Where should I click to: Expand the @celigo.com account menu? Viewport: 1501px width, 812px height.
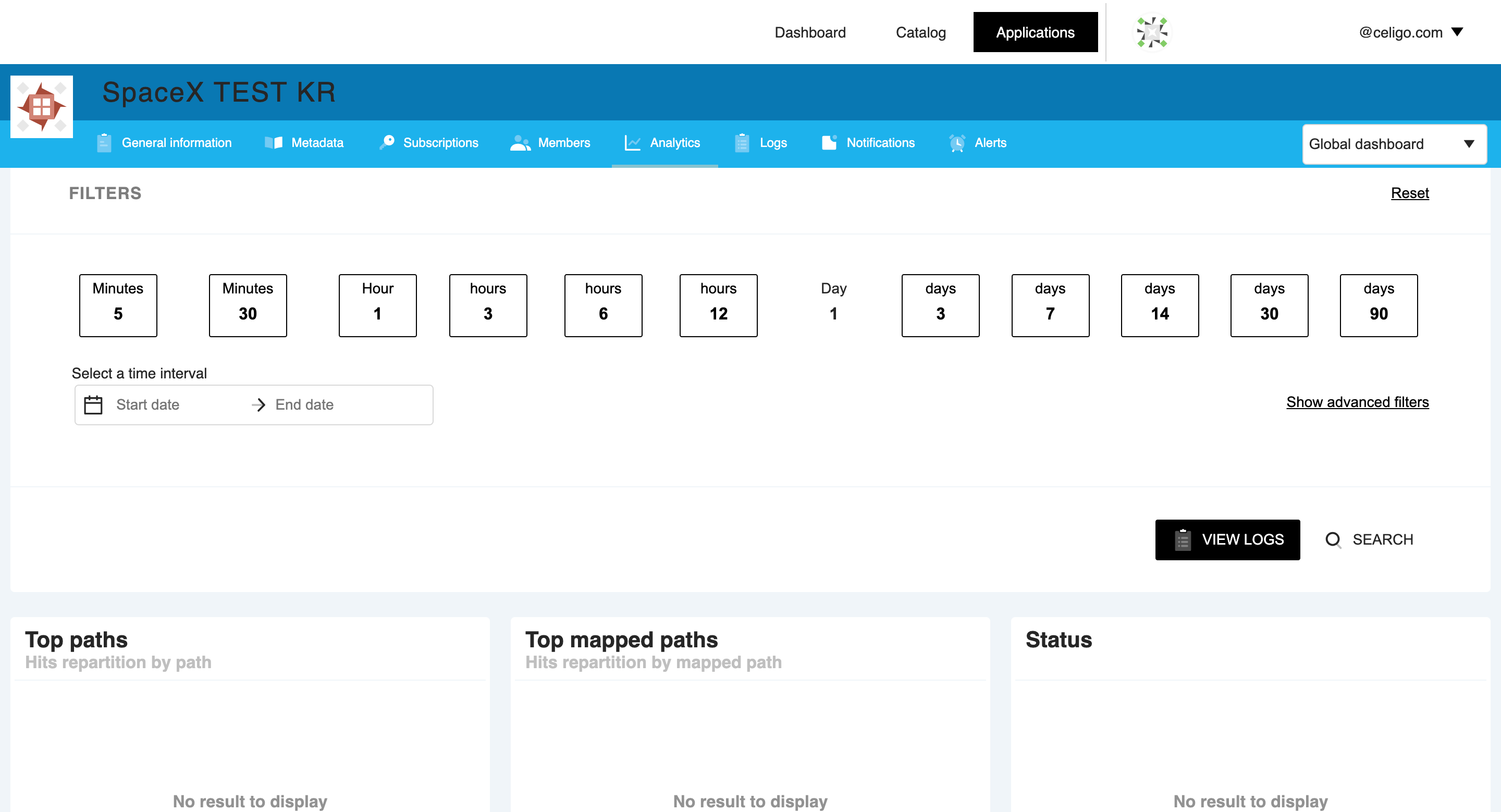coord(1411,32)
